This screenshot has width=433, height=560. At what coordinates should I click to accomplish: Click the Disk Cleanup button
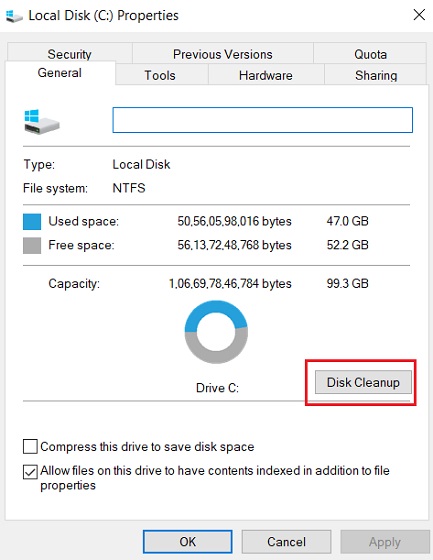pyautogui.click(x=363, y=382)
